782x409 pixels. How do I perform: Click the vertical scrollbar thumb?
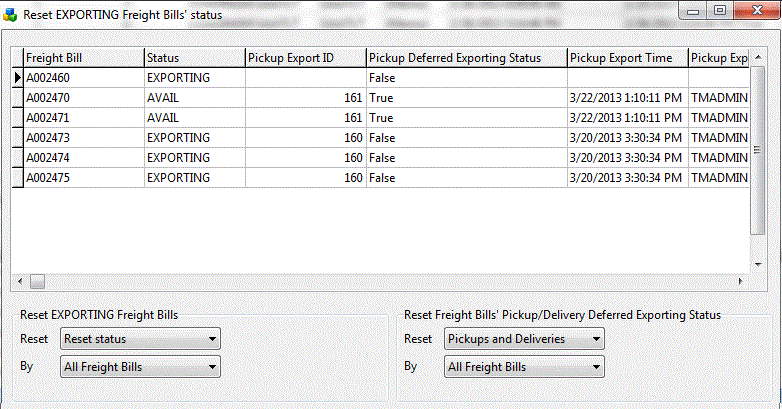pyautogui.click(x=757, y=150)
